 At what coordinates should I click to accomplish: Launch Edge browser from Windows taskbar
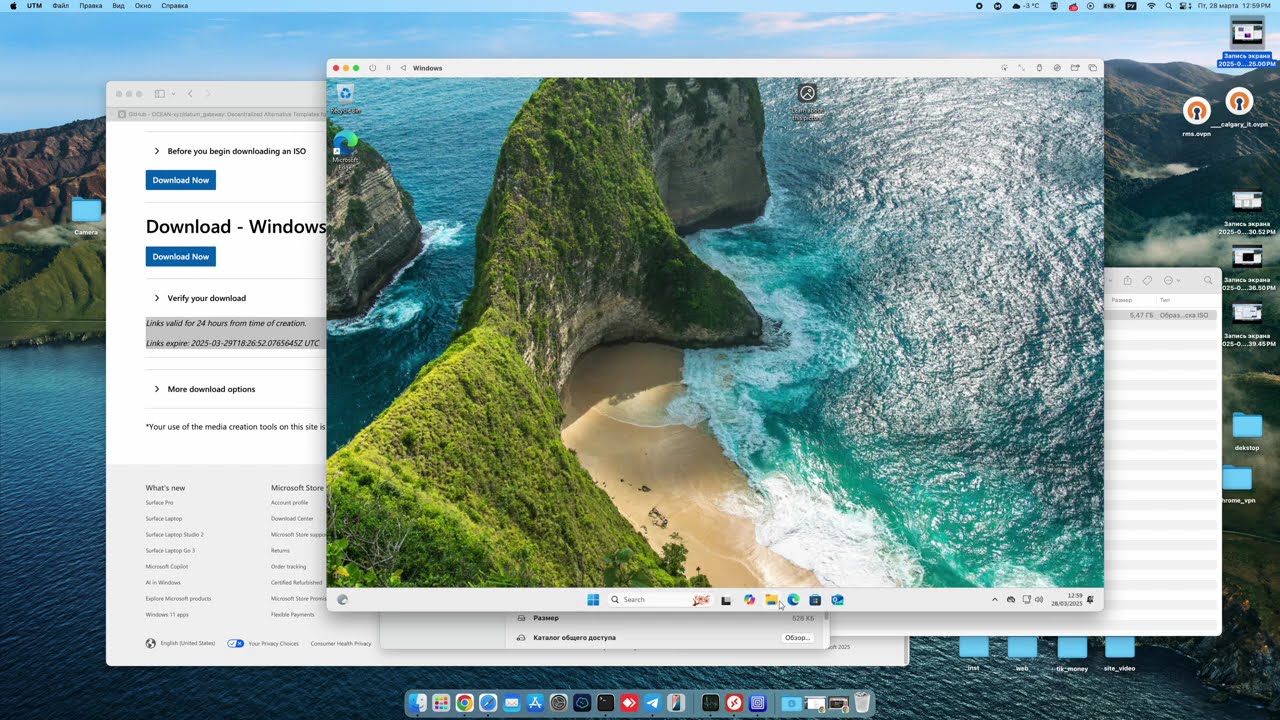(x=793, y=600)
